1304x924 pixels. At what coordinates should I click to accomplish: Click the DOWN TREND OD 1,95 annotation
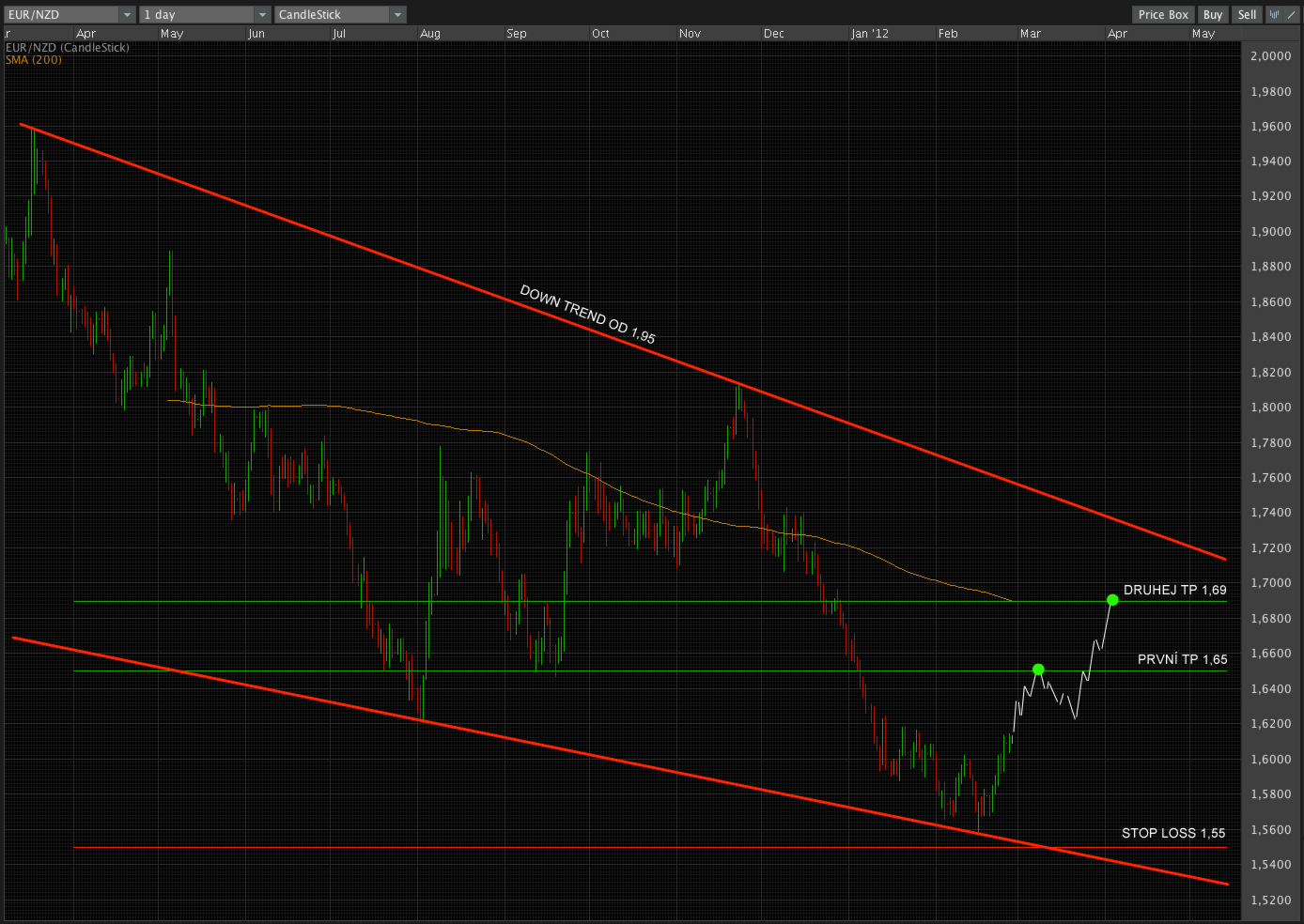tap(588, 314)
